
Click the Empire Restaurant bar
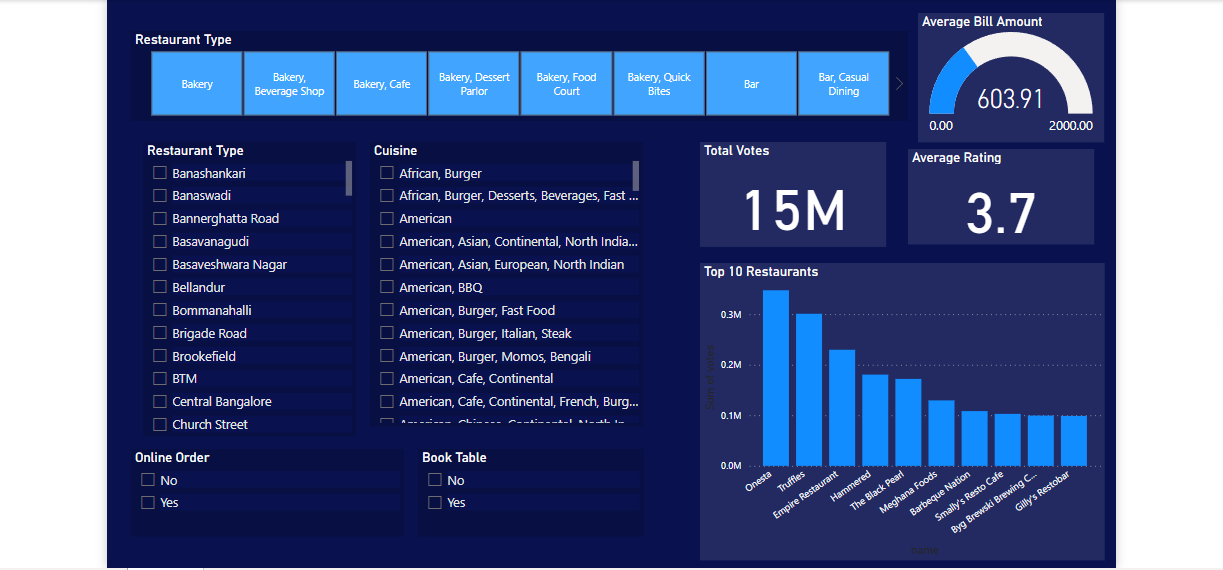coord(842,407)
